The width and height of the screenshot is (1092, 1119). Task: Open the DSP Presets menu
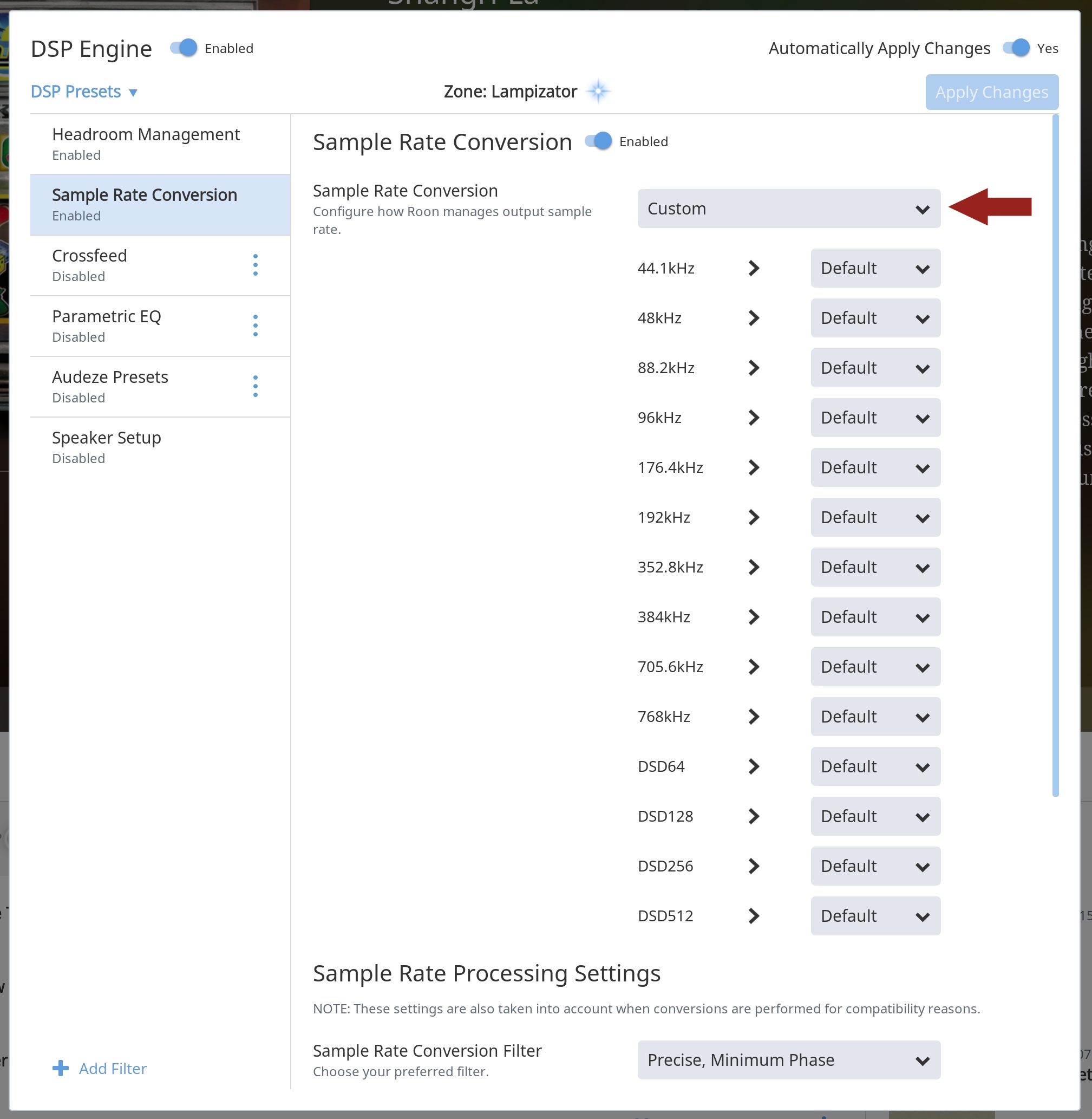(x=84, y=92)
